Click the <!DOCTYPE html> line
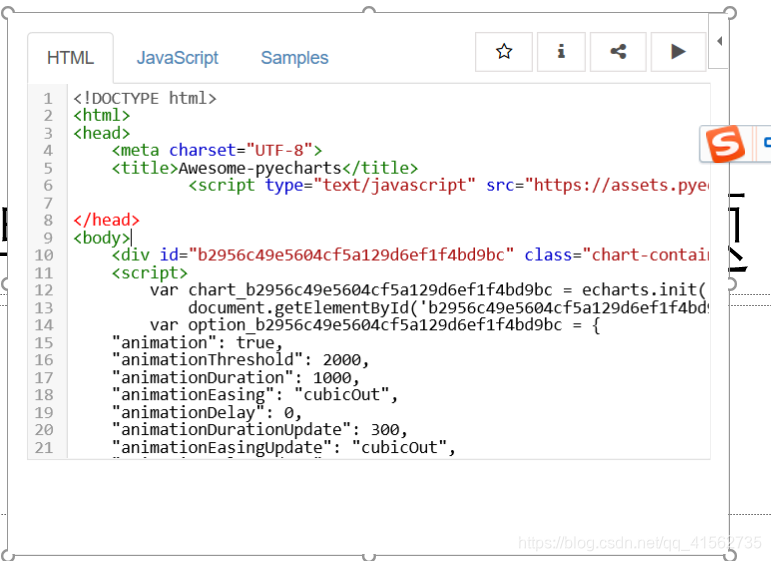Viewport: 771px width, 561px height. click(x=145, y=98)
